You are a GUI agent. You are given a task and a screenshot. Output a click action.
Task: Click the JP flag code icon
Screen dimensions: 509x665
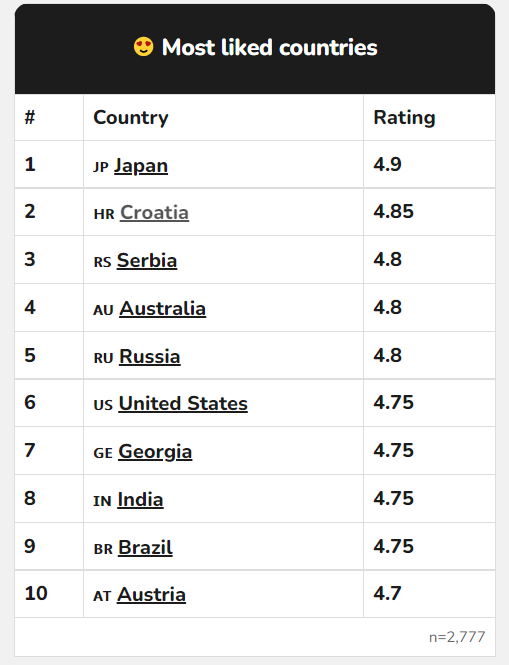(101, 167)
